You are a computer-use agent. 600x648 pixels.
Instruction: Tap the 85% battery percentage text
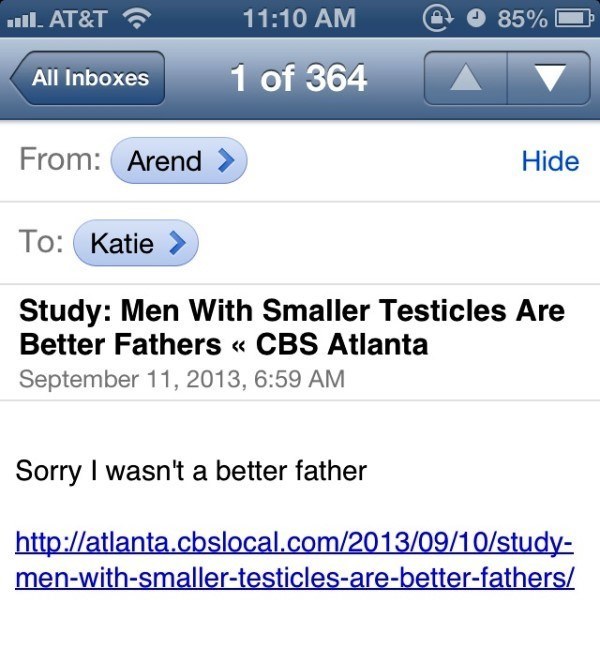coord(522,18)
